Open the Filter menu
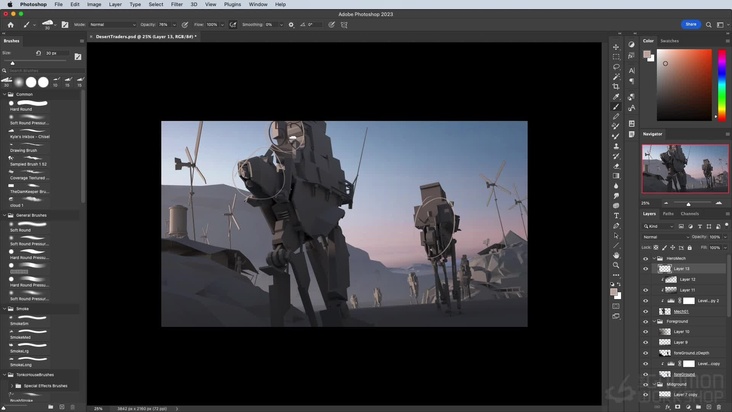This screenshot has height=412, width=732. click(x=176, y=4)
